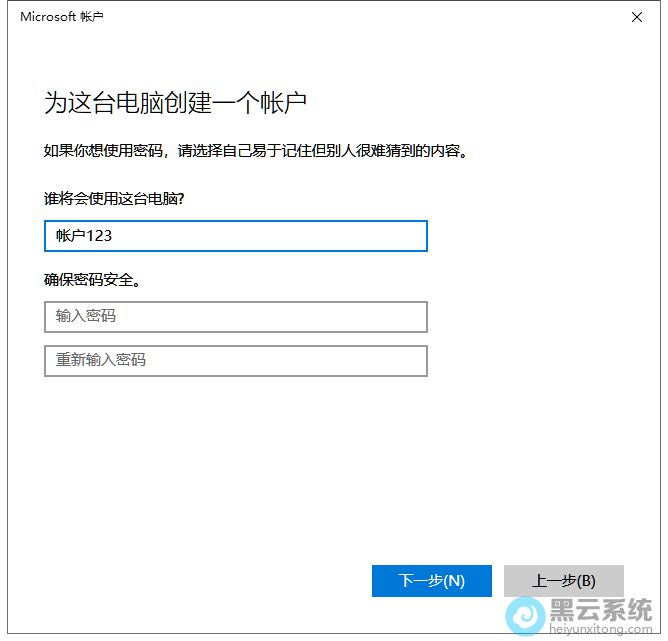
Task: Click the 输入密码 password field
Action: (235, 316)
